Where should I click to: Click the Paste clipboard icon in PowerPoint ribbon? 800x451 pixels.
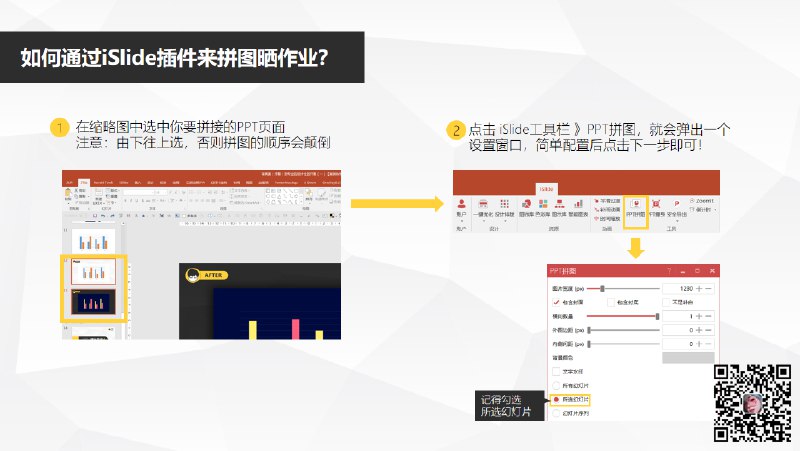click(x=68, y=195)
